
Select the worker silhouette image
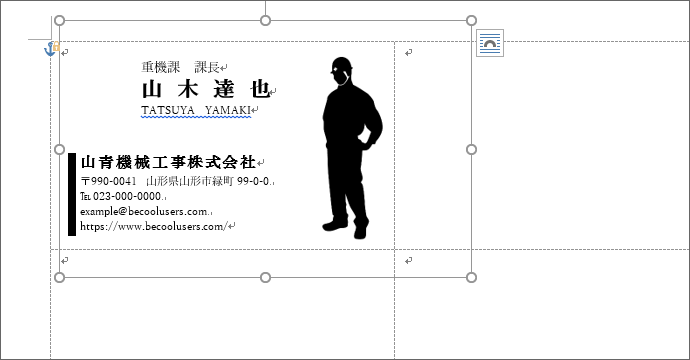(x=352, y=148)
